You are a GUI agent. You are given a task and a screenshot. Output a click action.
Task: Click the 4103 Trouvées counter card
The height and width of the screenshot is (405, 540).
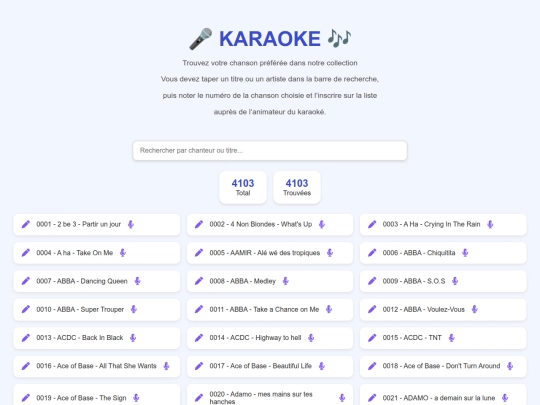pos(297,187)
